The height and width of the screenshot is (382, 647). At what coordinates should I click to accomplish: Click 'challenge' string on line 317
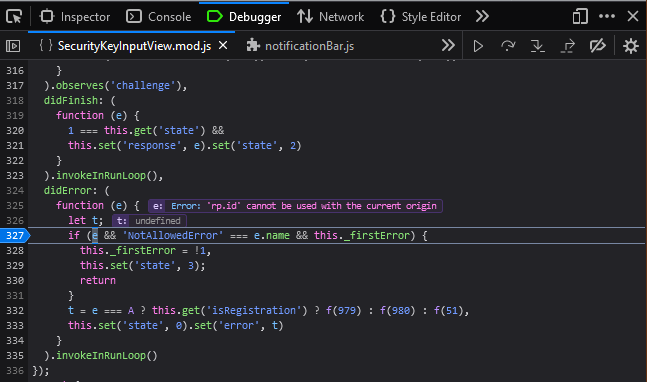[143, 85]
